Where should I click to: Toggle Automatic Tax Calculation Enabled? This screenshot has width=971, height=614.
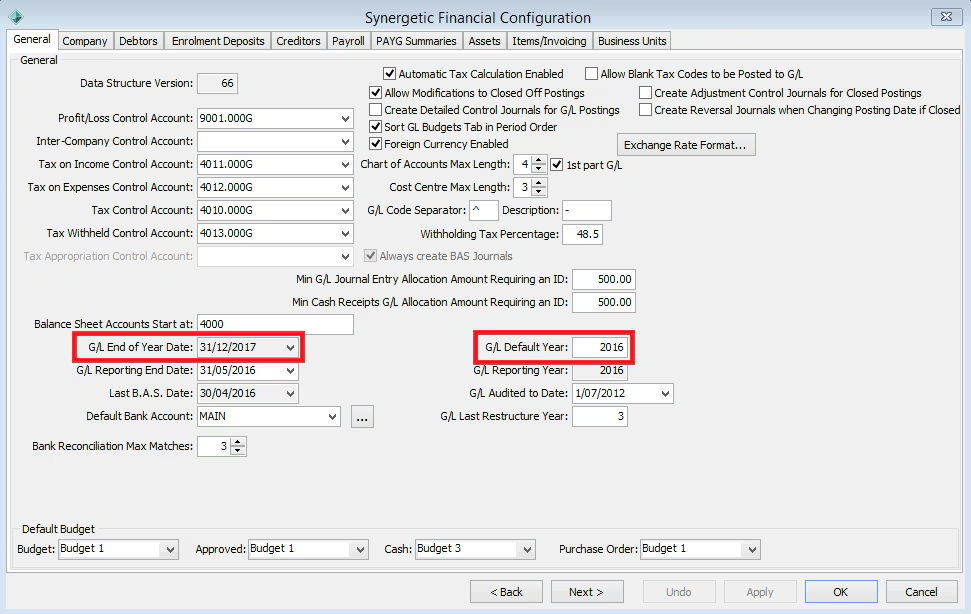point(390,74)
